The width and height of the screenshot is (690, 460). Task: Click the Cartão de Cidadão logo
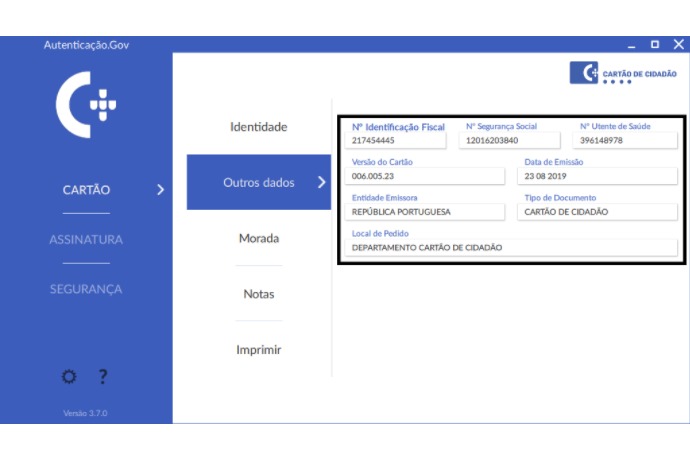[623, 73]
